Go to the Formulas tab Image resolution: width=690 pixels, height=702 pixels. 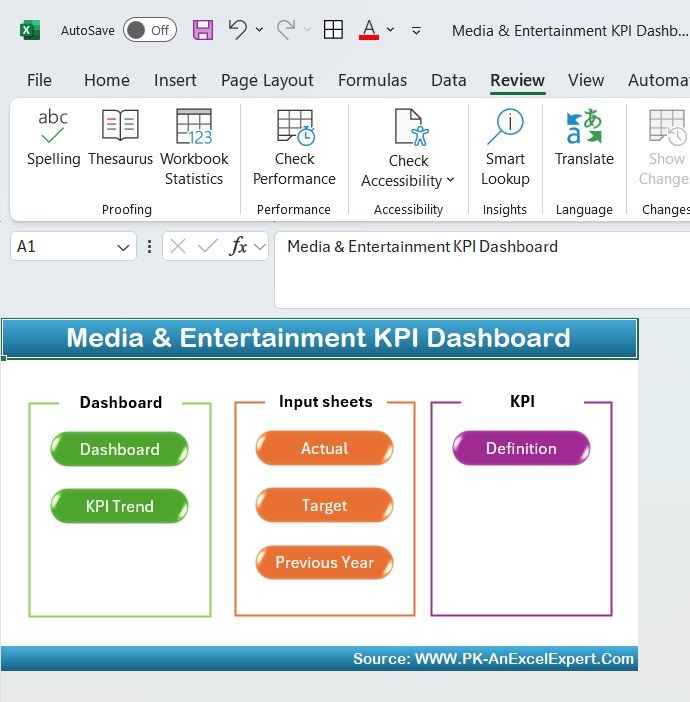coord(373,80)
